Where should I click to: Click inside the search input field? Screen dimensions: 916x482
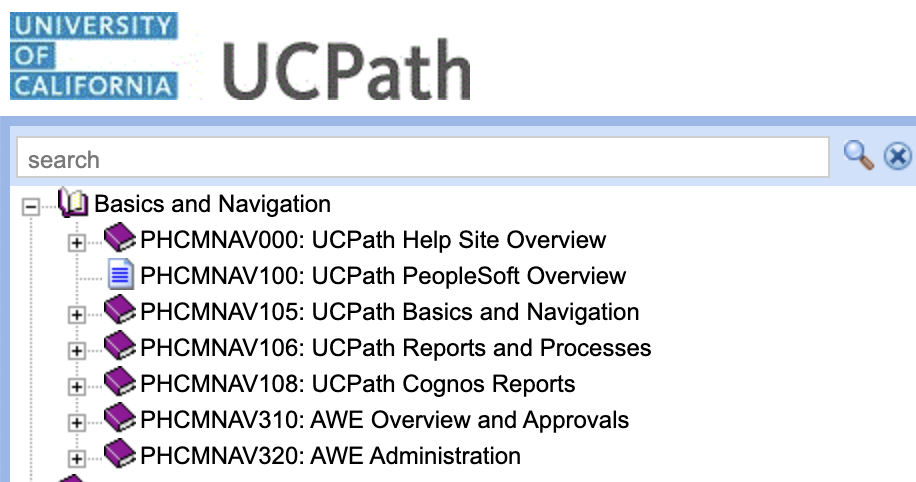point(422,157)
